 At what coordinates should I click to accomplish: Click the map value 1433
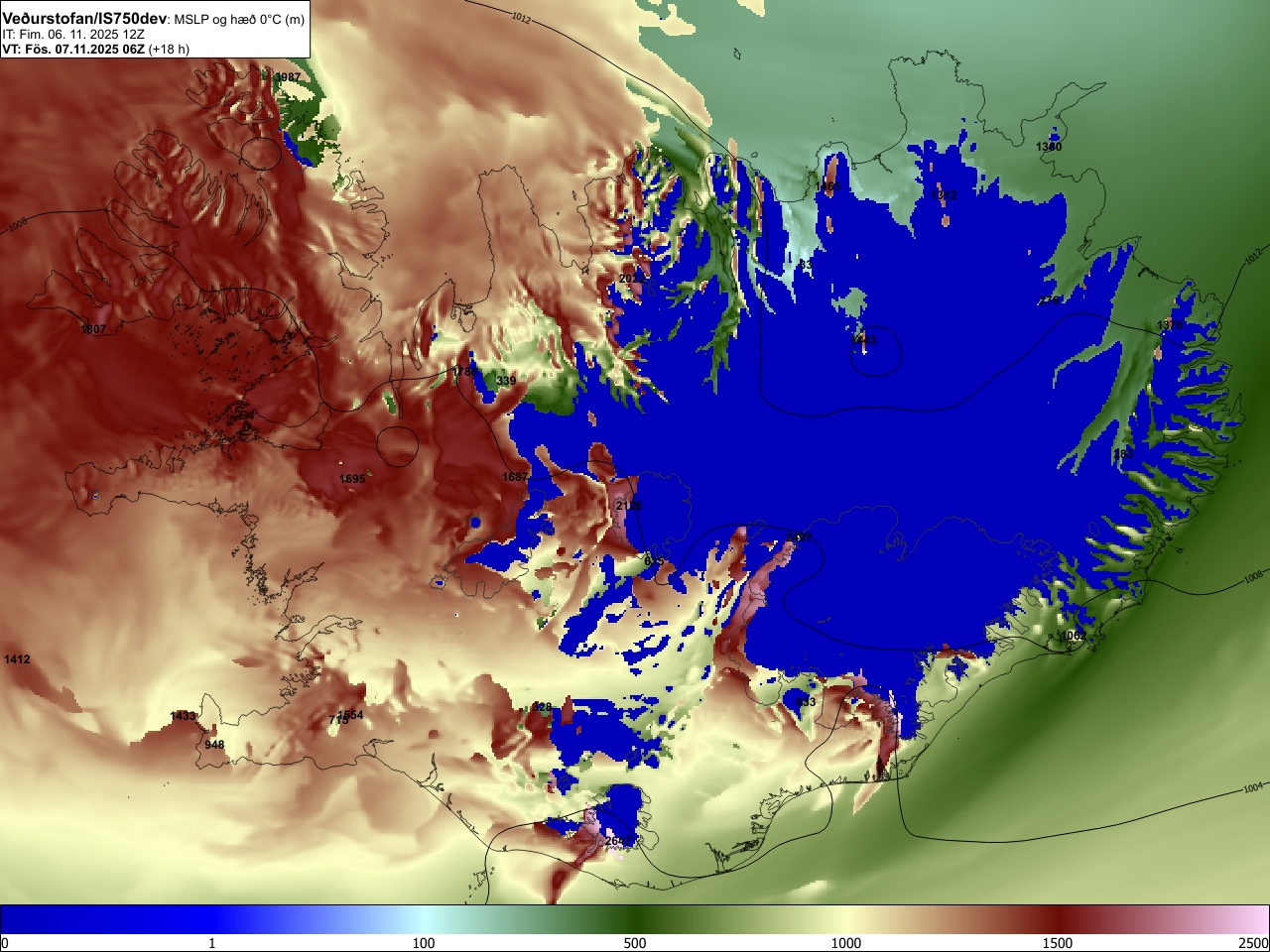click(x=184, y=716)
